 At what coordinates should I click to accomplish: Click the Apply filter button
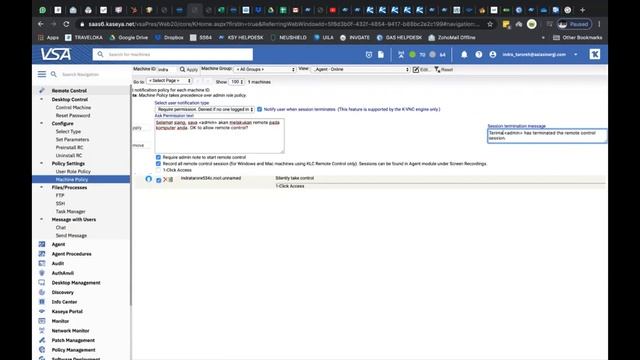click(189, 69)
